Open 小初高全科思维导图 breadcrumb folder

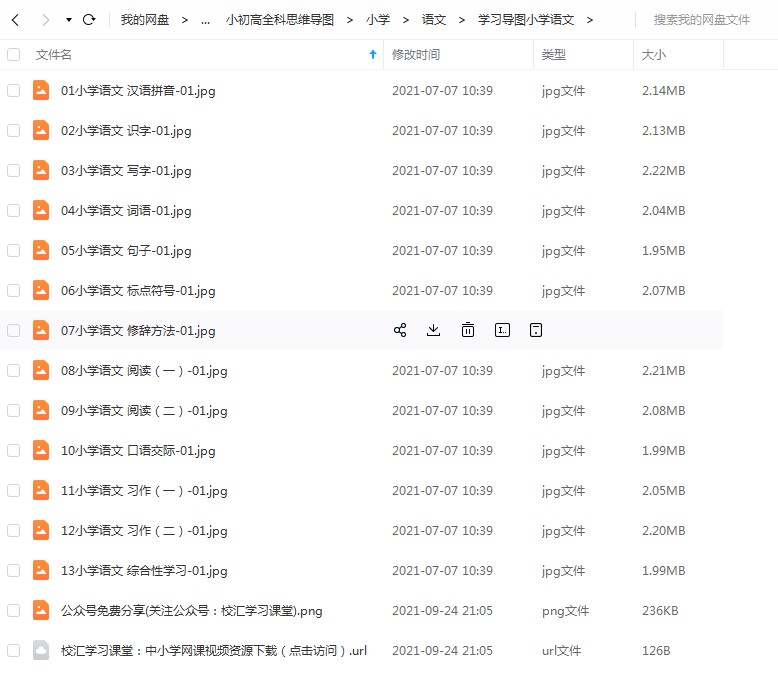tap(280, 20)
